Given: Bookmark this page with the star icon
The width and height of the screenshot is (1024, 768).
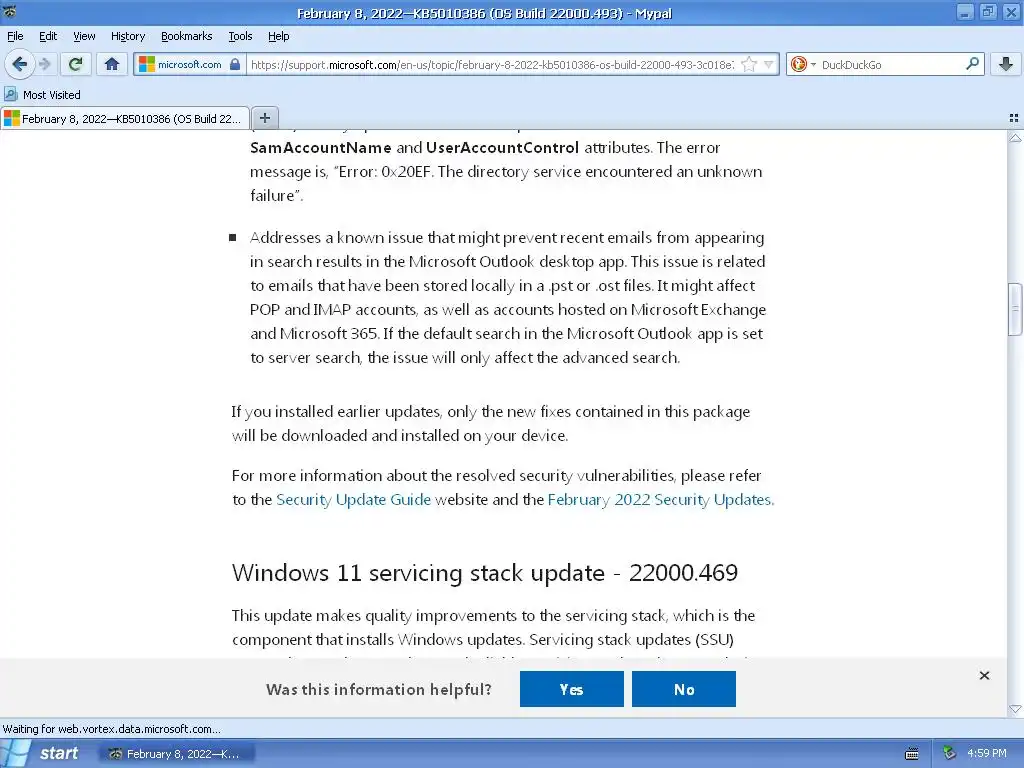Looking at the screenshot, I should 749,64.
